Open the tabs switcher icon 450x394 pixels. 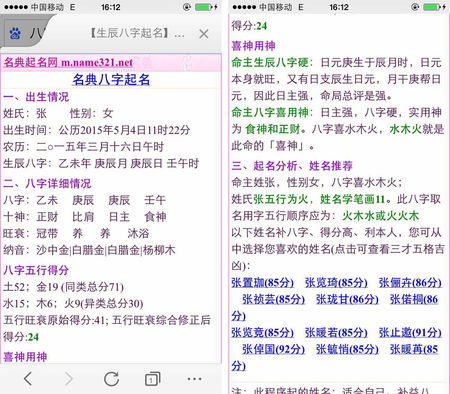click(153, 379)
